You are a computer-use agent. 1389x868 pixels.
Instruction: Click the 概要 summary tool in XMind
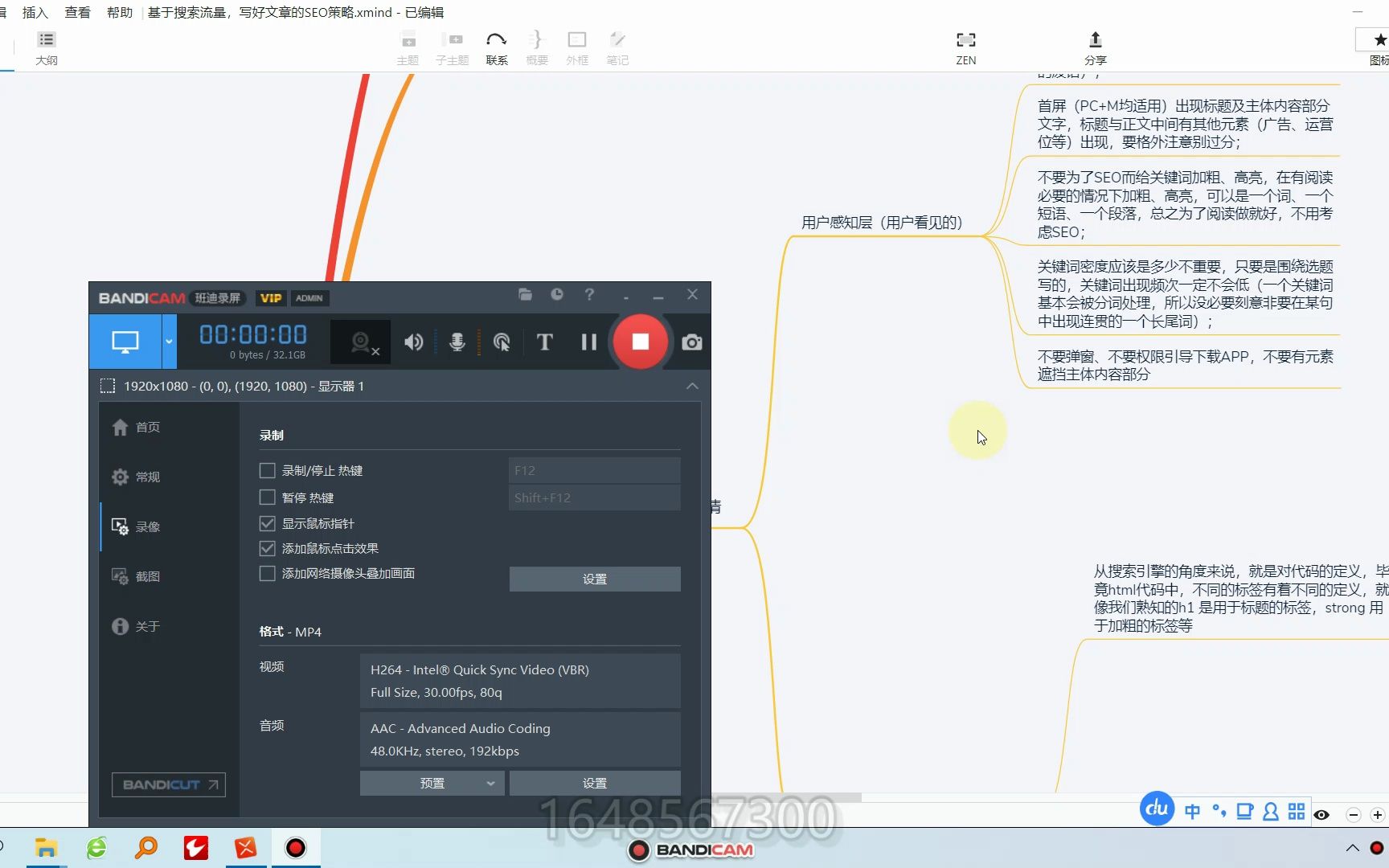click(x=537, y=48)
